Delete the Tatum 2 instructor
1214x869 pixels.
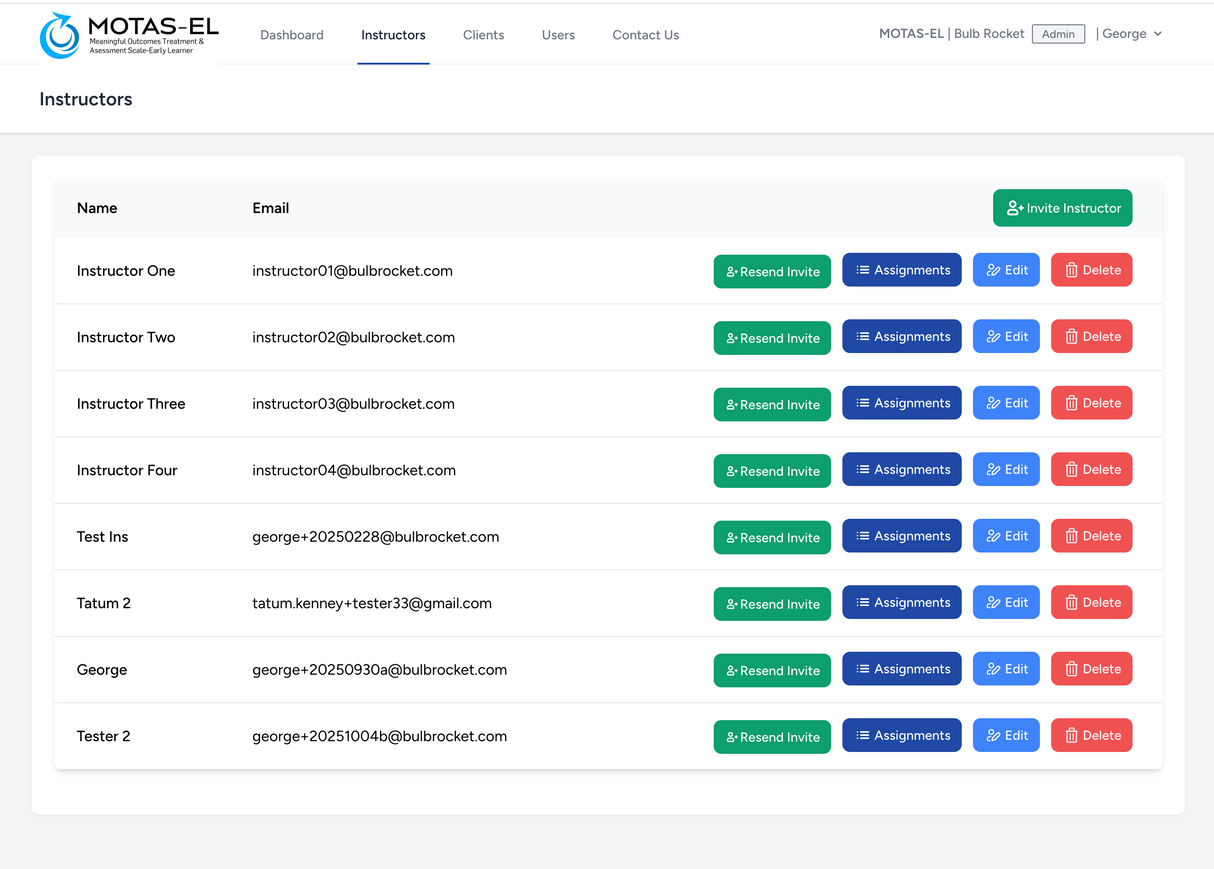pyautogui.click(x=1091, y=602)
